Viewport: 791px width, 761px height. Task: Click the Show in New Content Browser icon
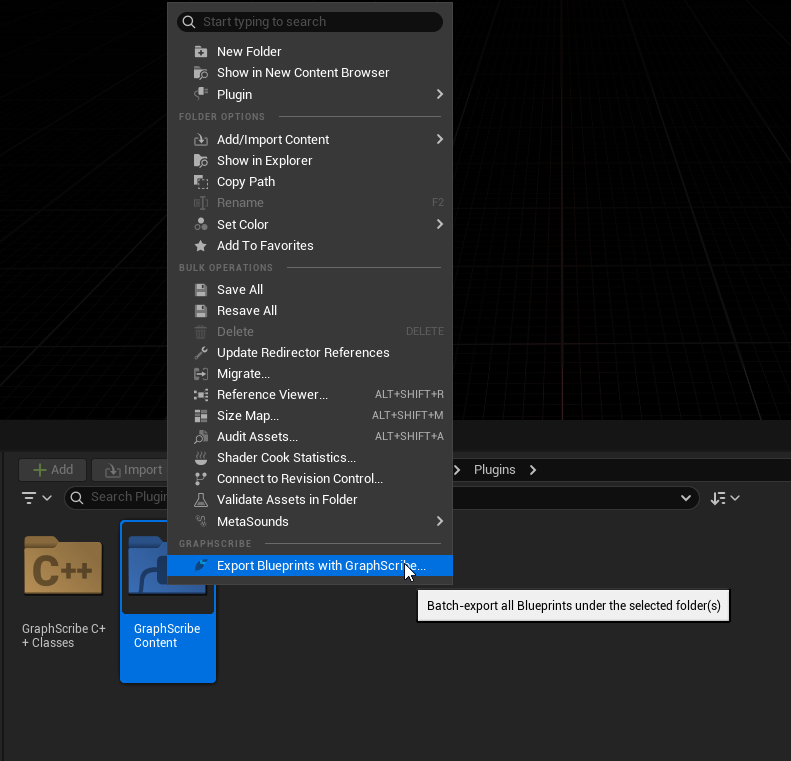click(x=201, y=73)
